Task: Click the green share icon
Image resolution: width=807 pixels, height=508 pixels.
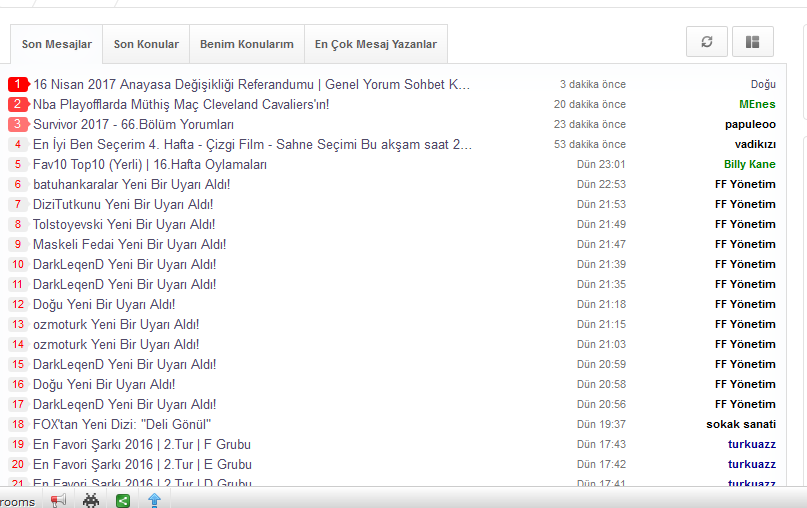Action: click(x=123, y=499)
